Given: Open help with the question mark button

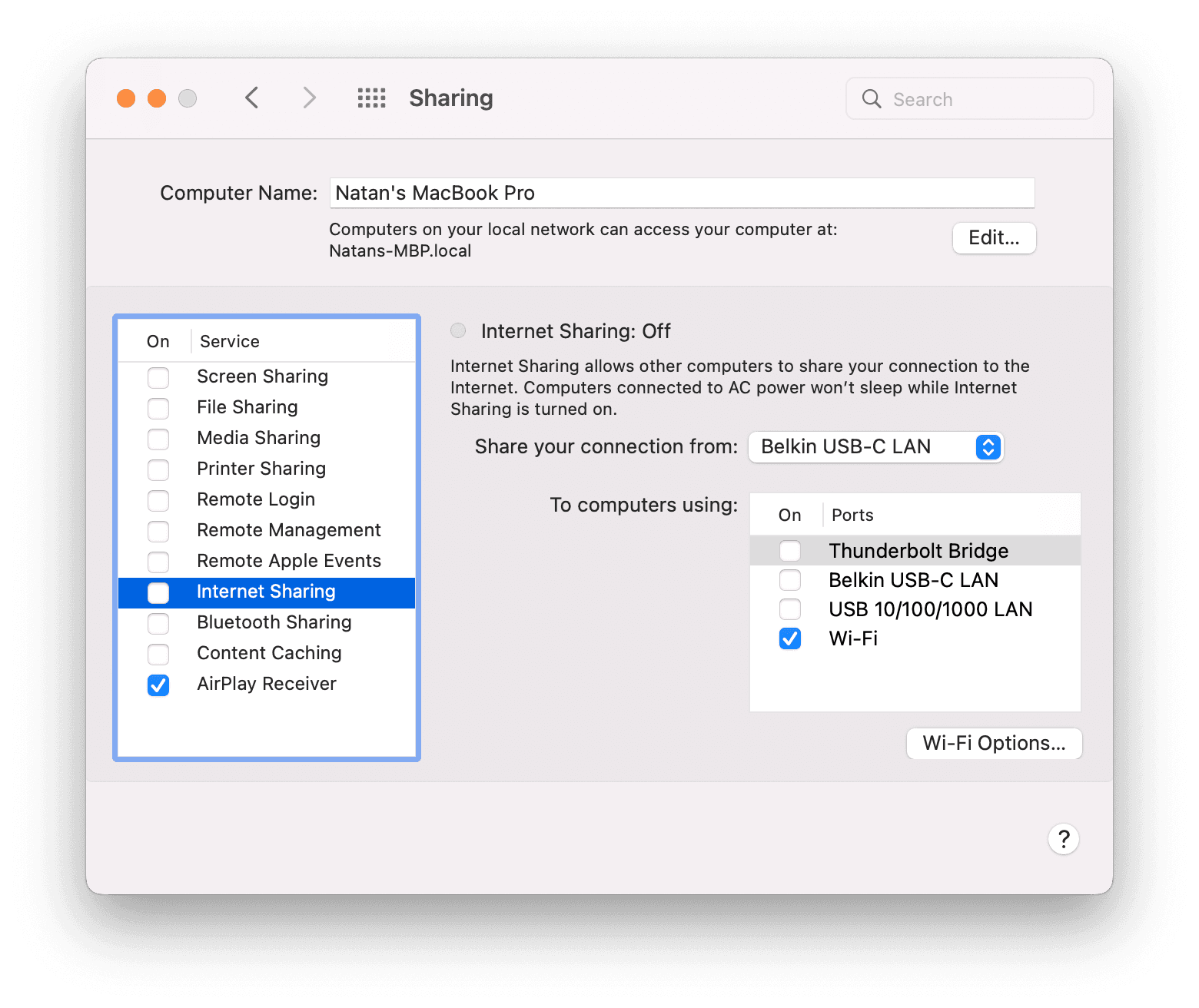Looking at the screenshot, I should (1064, 839).
